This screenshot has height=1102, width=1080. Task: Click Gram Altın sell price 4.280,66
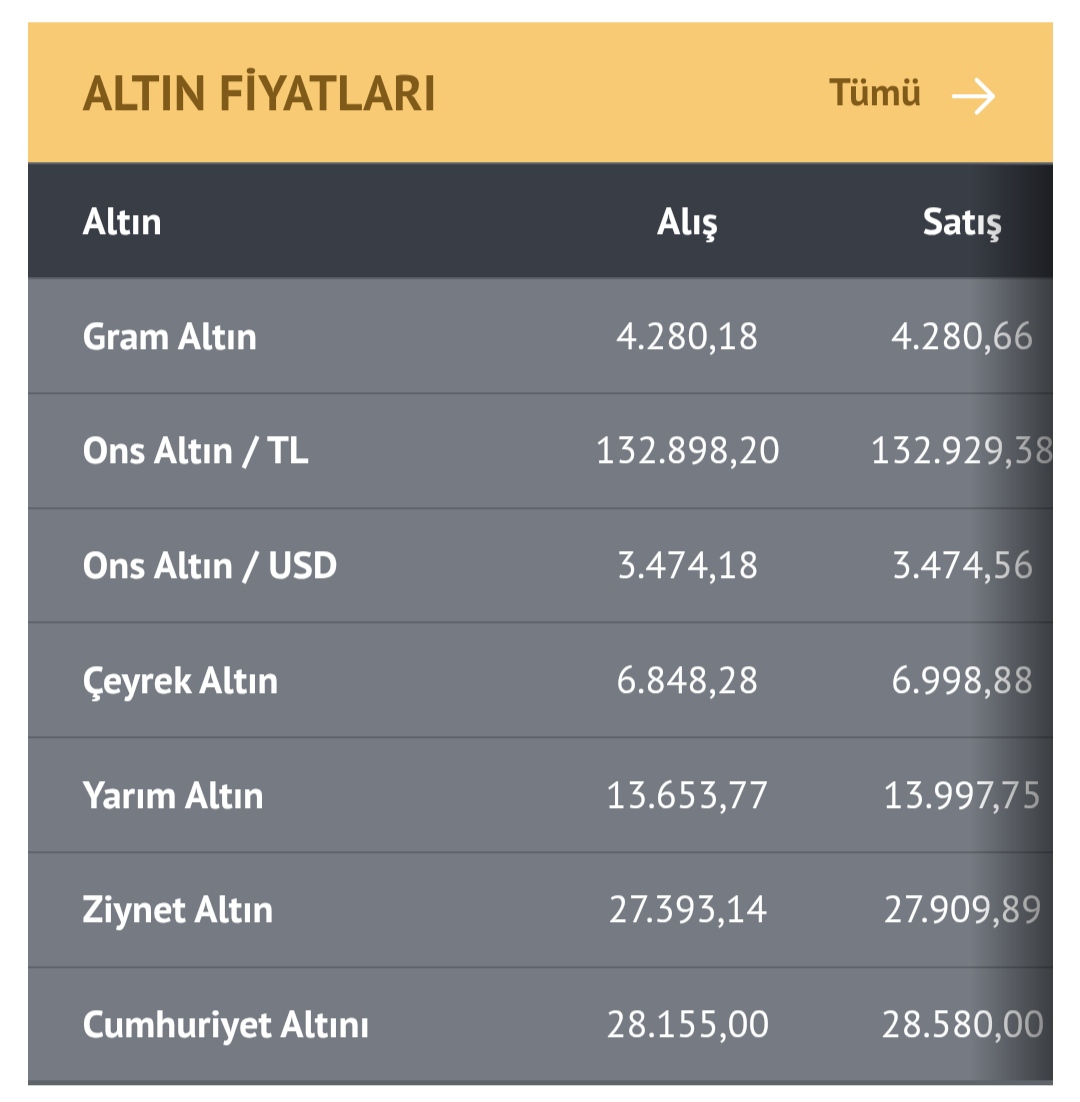click(961, 337)
